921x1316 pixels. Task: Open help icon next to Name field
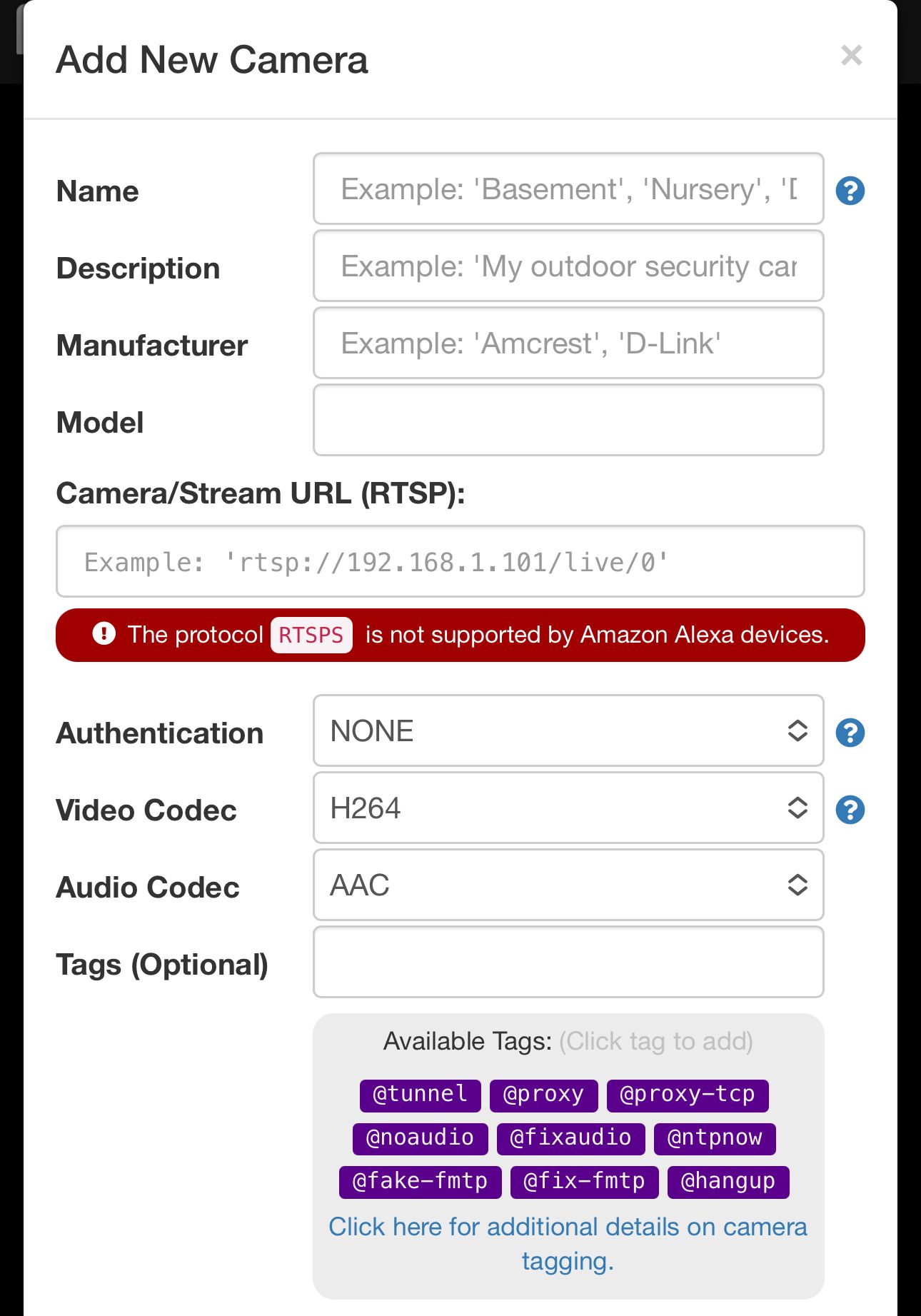850,191
